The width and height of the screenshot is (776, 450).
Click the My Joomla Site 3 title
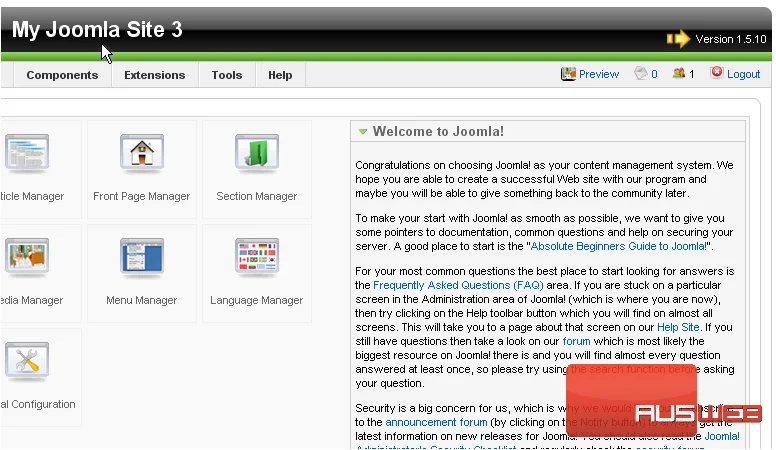97,30
